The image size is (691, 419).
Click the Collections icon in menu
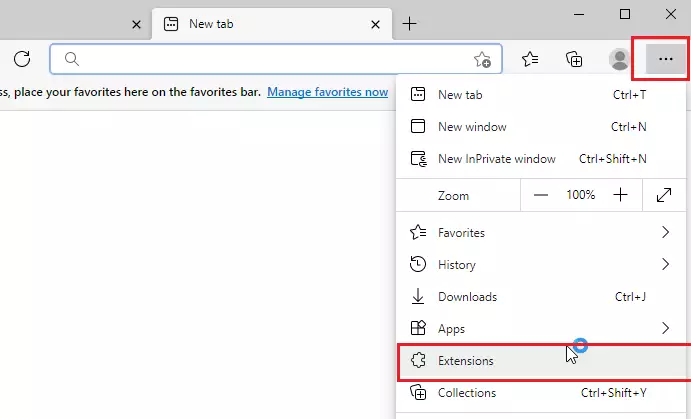[x=418, y=392]
